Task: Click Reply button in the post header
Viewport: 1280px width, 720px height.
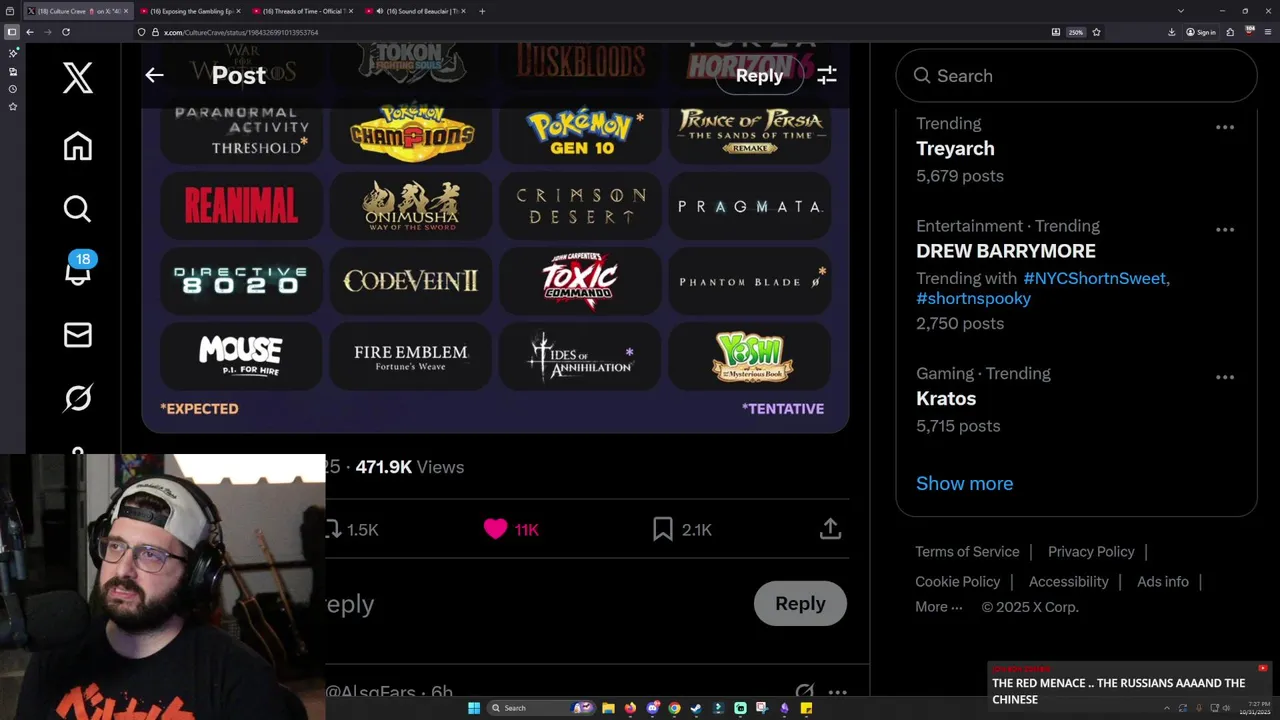Action: (759, 75)
